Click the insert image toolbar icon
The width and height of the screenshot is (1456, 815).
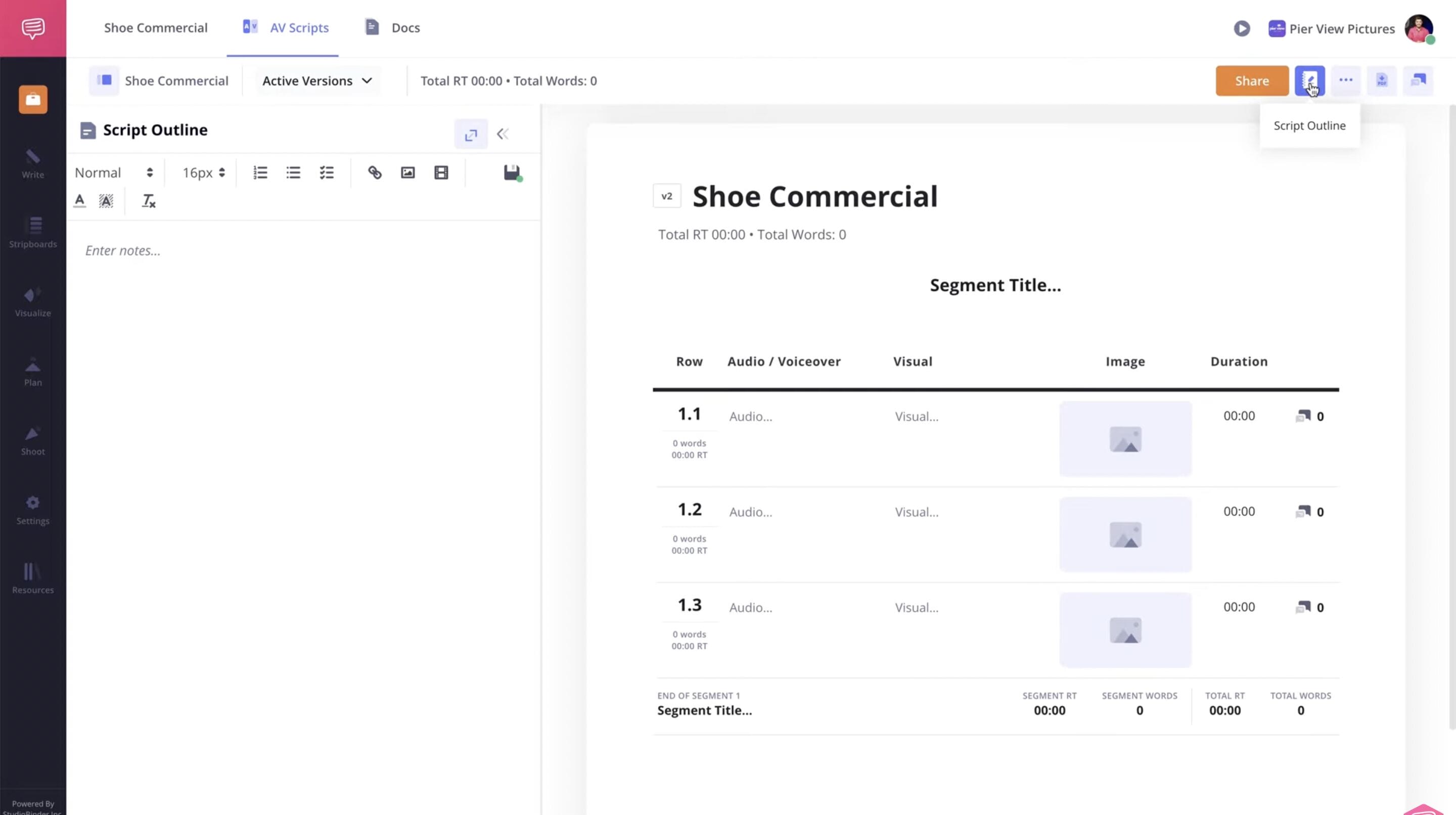[x=407, y=172]
